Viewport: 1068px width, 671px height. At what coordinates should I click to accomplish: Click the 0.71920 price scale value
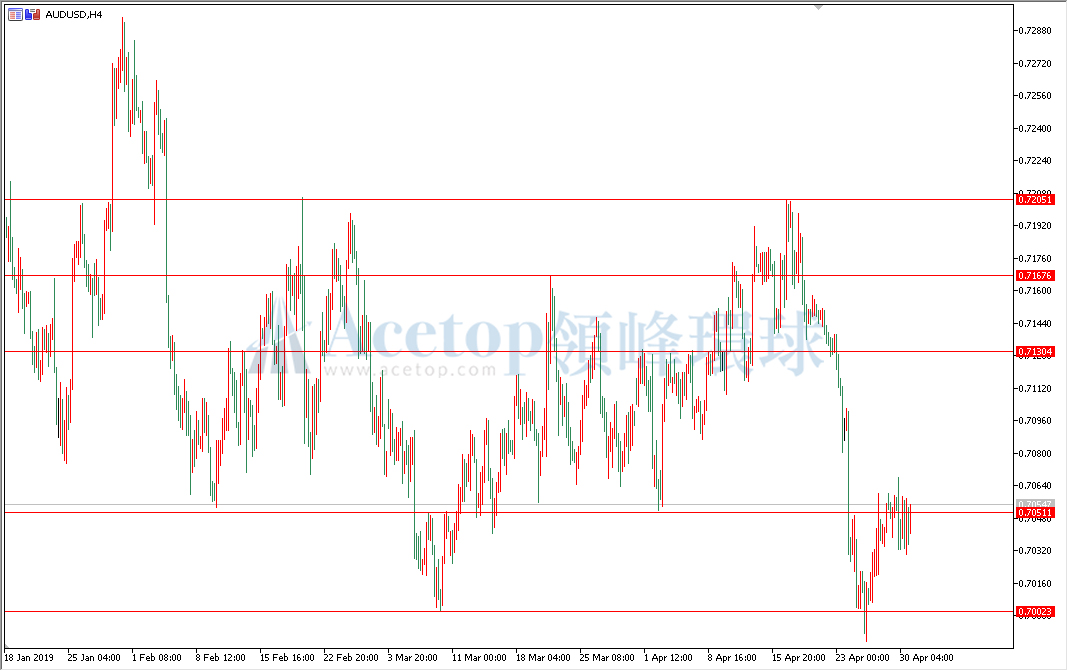[x=1035, y=225]
